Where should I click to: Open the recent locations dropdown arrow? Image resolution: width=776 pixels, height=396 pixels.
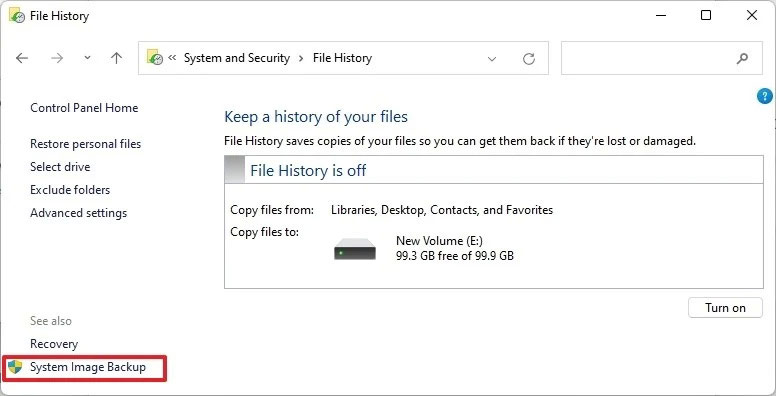click(87, 58)
